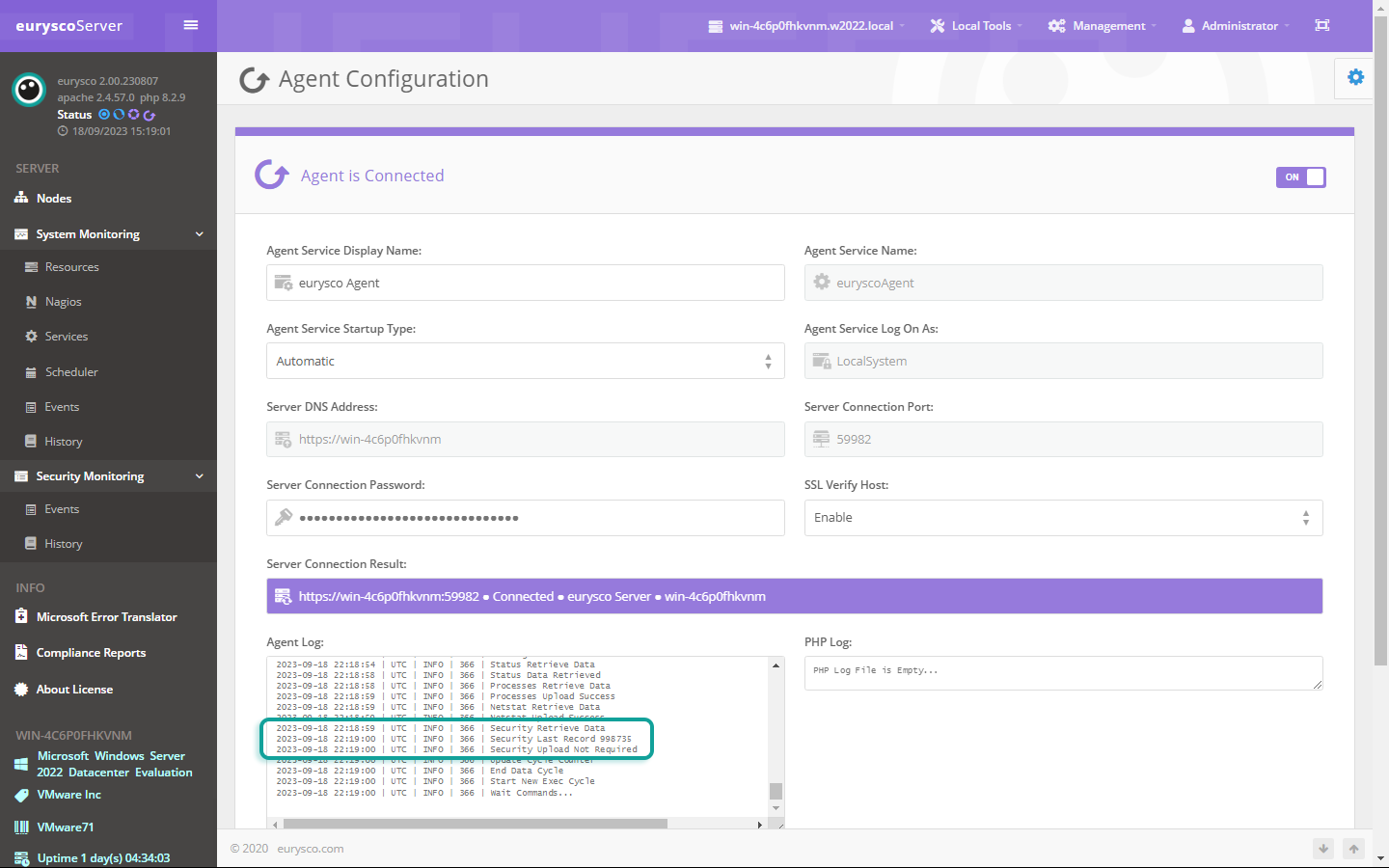Click the Scheduler calendar icon
Image resolution: width=1389 pixels, height=868 pixels.
click(x=31, y=372)
